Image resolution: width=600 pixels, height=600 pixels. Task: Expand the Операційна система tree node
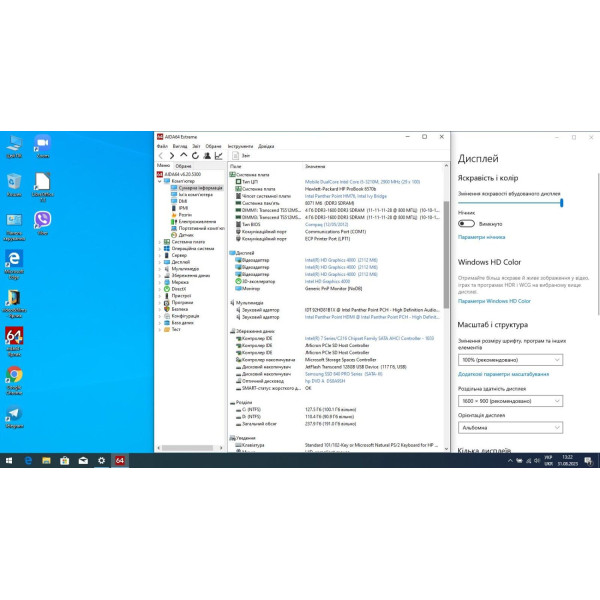pyautogui.click(x=160, y=249)
